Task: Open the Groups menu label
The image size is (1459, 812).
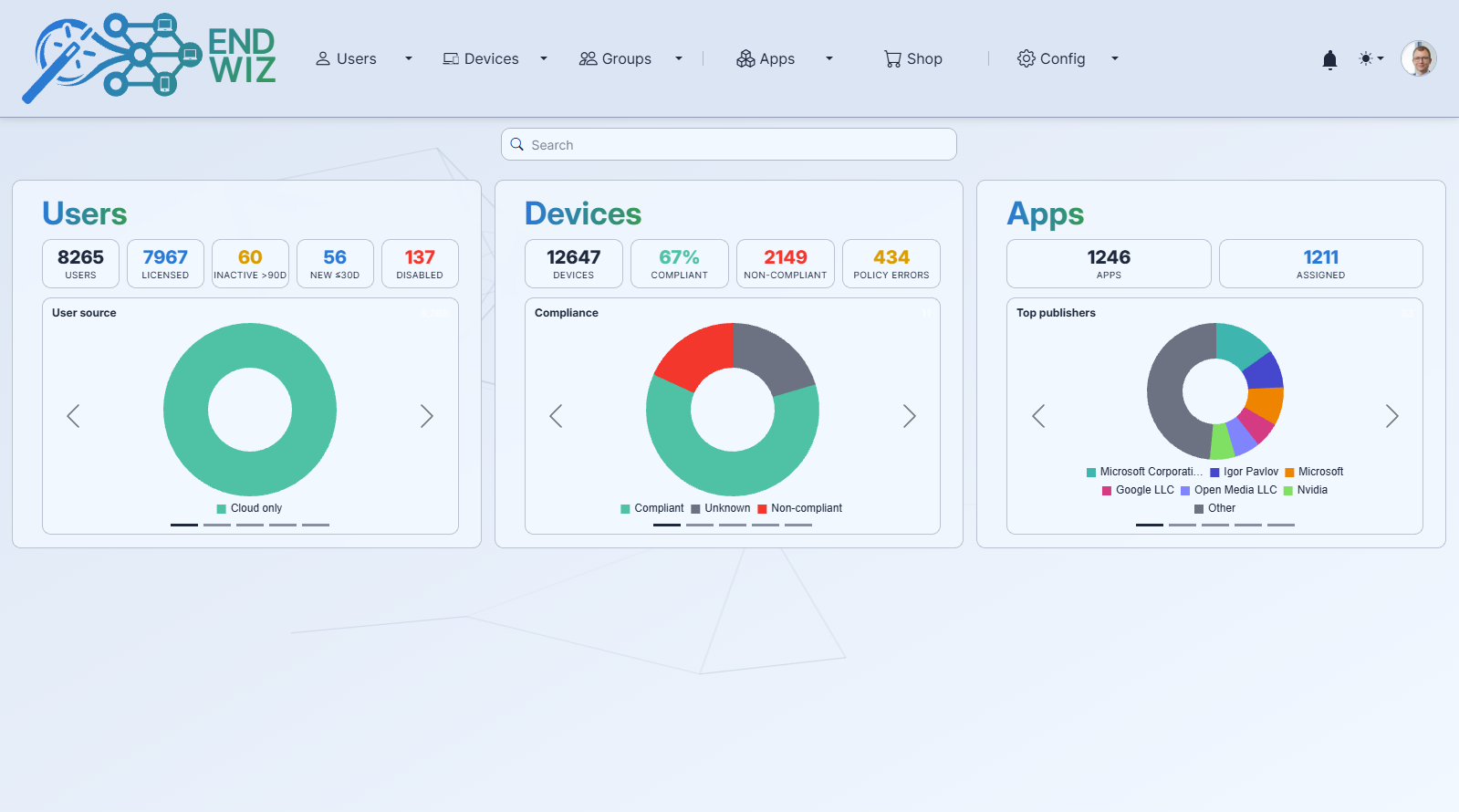Action: 627,58
